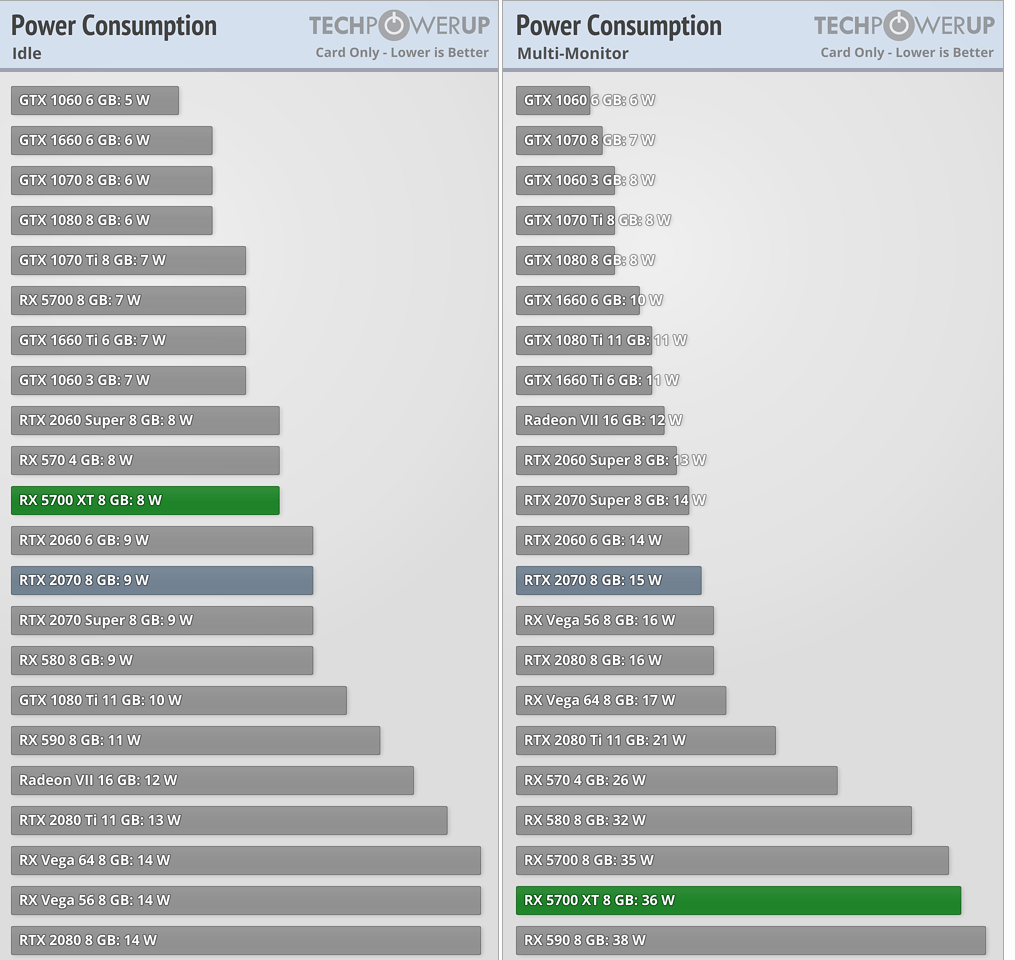Click GTX 1060 3 GB: 8 W multi-monitor bar

tap(565, 181)
